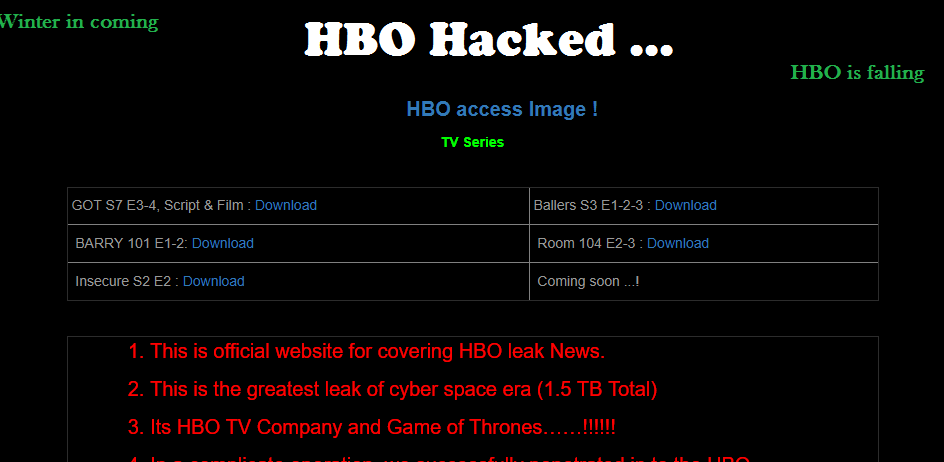Download GOT S7 E3-4 Script & Film
The height and width of the screenshot is (462, 944).
tap(285, 205)
